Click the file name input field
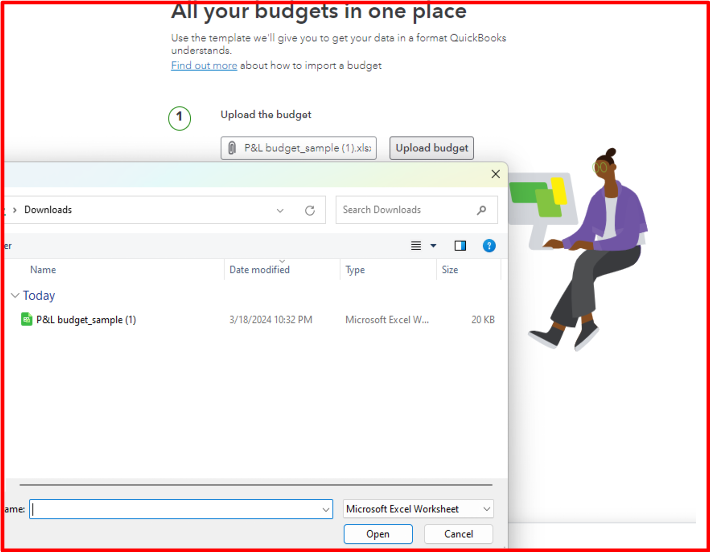Screen dimensions: 710x552 pos(181,509)
